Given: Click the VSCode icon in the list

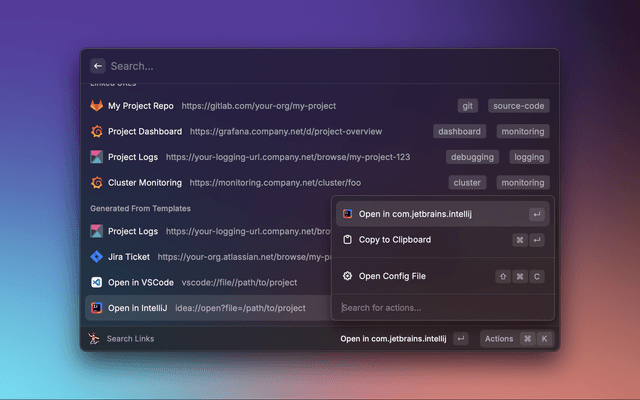Looking at the screenshot, I should pyautogui.click(x=97, y=283).
